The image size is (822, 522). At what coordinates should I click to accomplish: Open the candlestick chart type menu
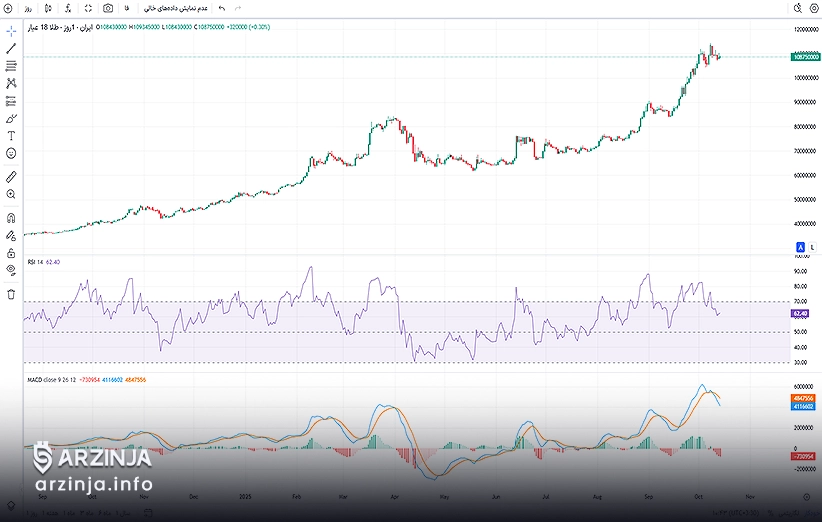(x=48, y=8)
